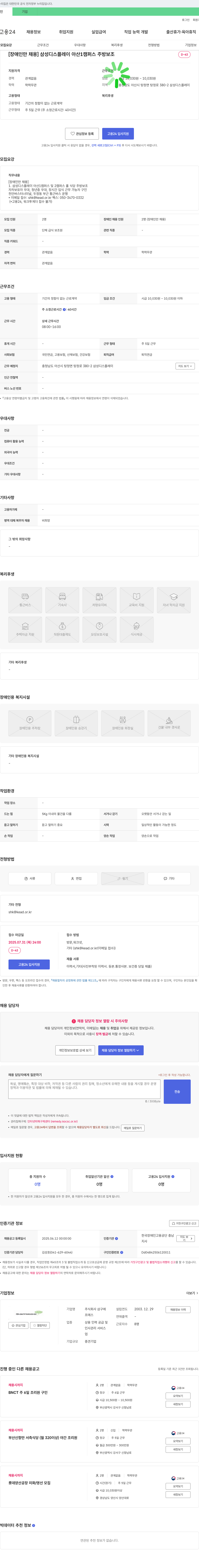Image resolution: width=199 pixels, height=1568 pixels.
Task: Click the company logo thumbnail
Action: click(x=29, y=1313)
